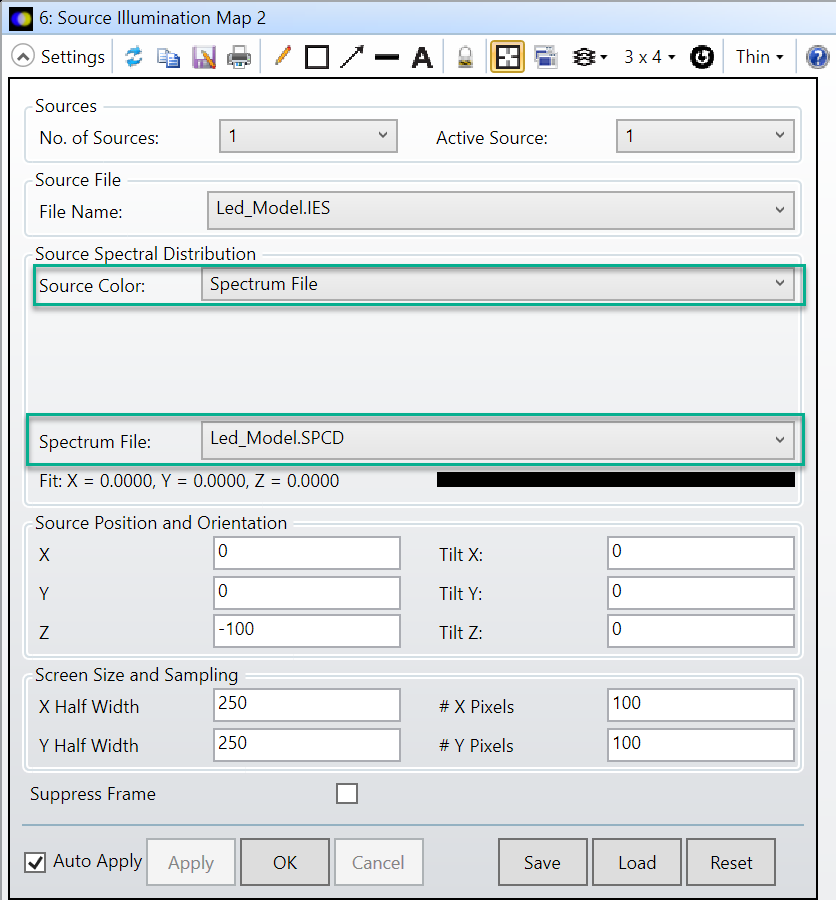Image resolution: width=836 pixels, height=900 pixels.
Task: Click the Reset button
Action: (731, 862)
